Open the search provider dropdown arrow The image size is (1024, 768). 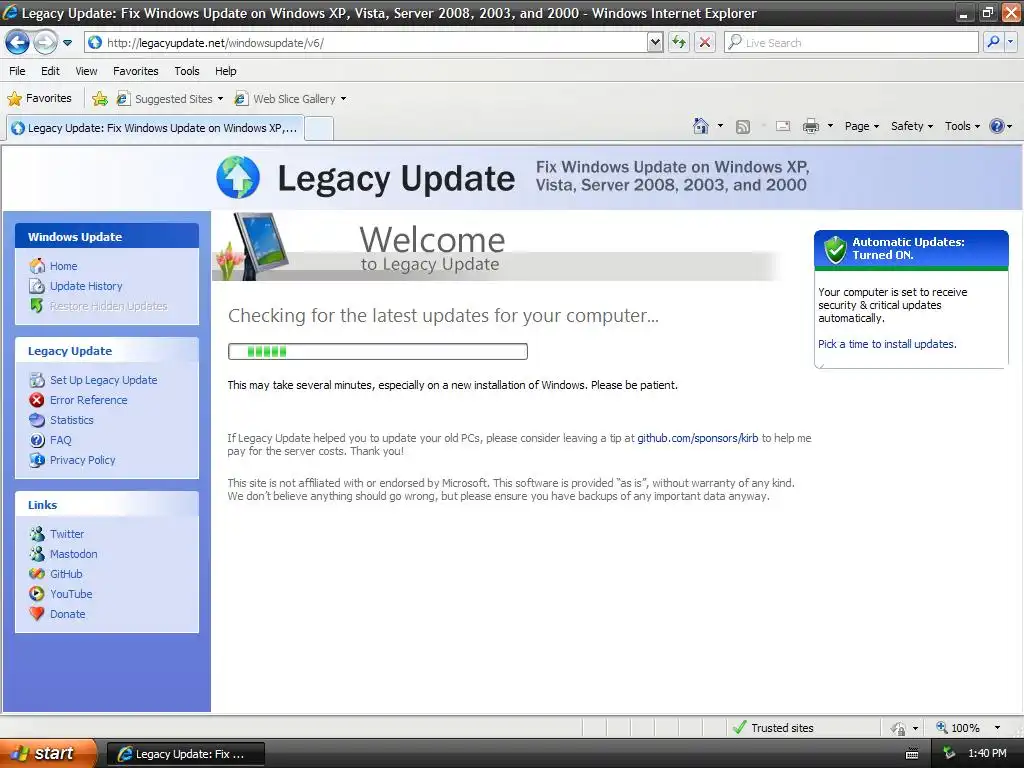tap(1010, 42)
